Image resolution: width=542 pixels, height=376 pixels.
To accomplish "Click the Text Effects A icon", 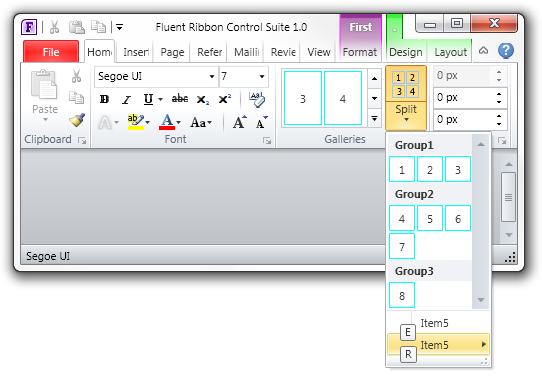I will coord(105,122).
